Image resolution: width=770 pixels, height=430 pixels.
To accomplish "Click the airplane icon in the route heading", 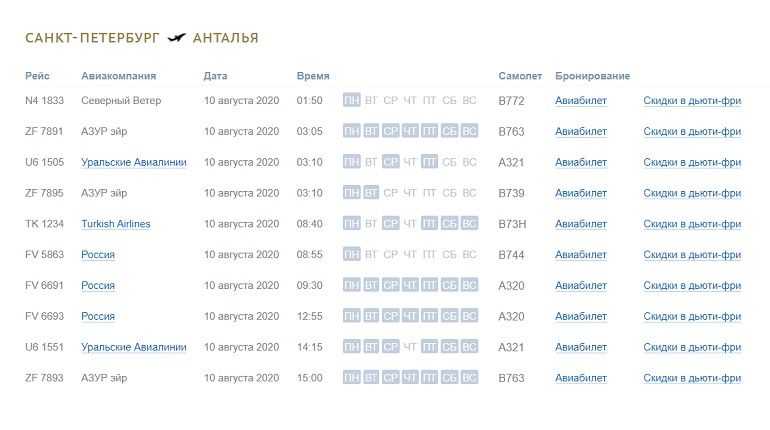I will click(176, 38).
